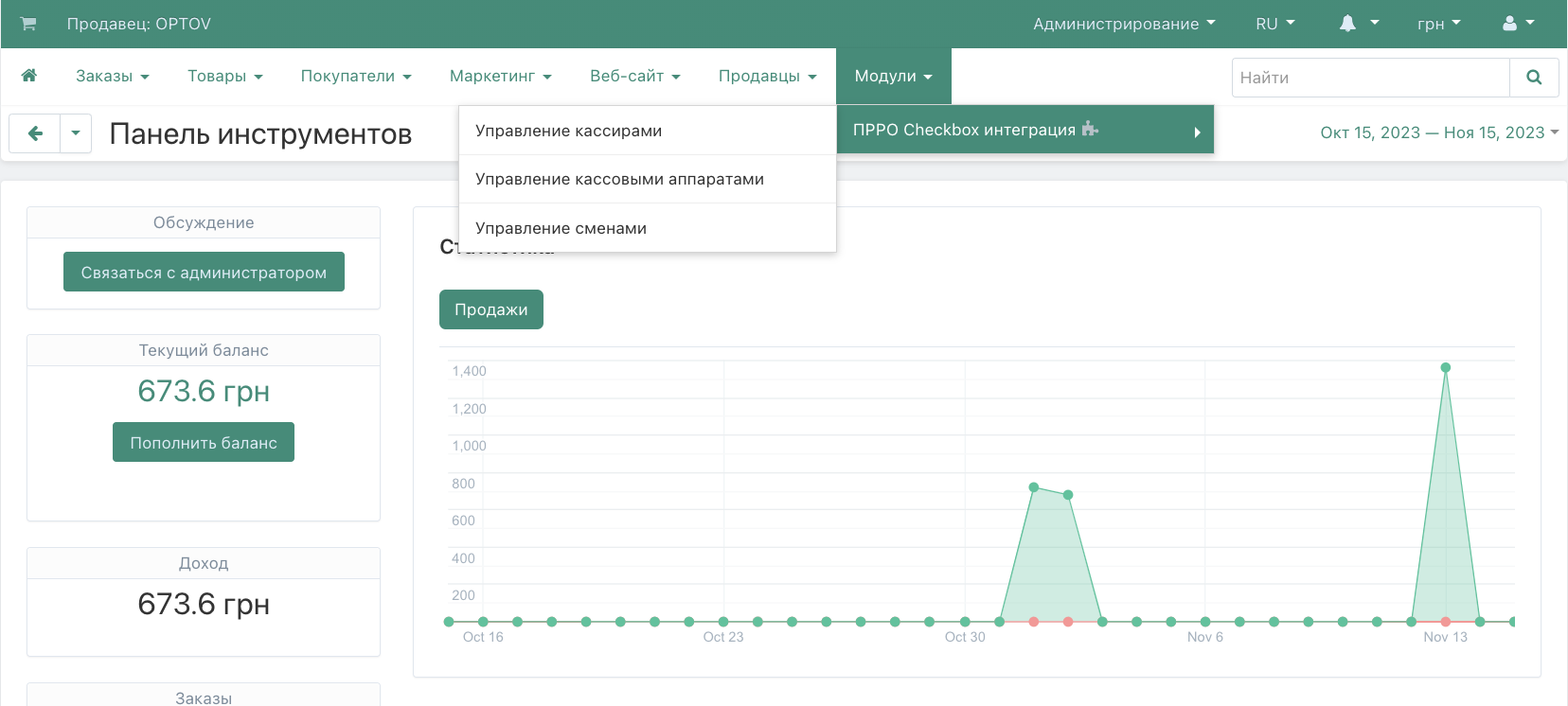Open the user account icon menu
Viewport: 1568px width, 706px height.
1510,24
